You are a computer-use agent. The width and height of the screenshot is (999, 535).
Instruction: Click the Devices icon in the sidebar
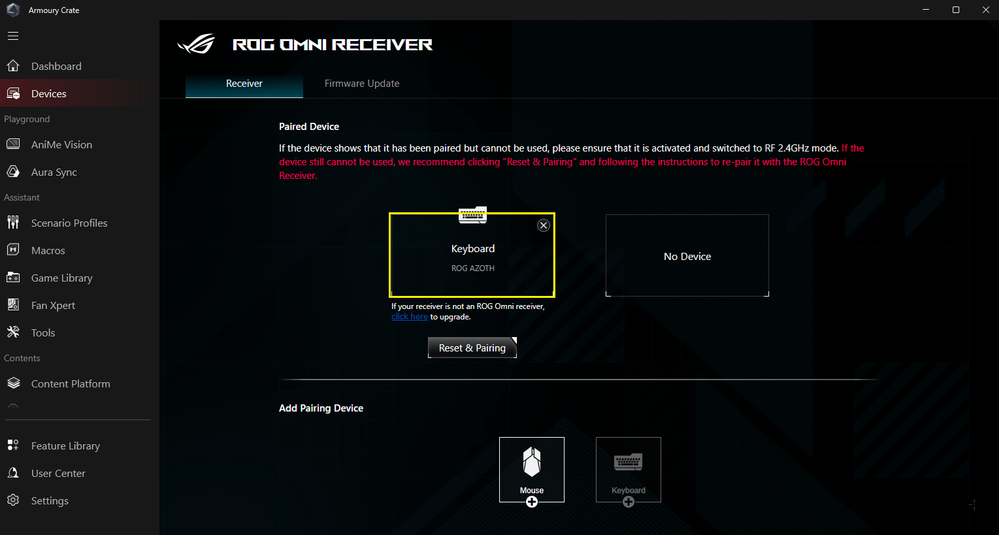pos(13,94)
